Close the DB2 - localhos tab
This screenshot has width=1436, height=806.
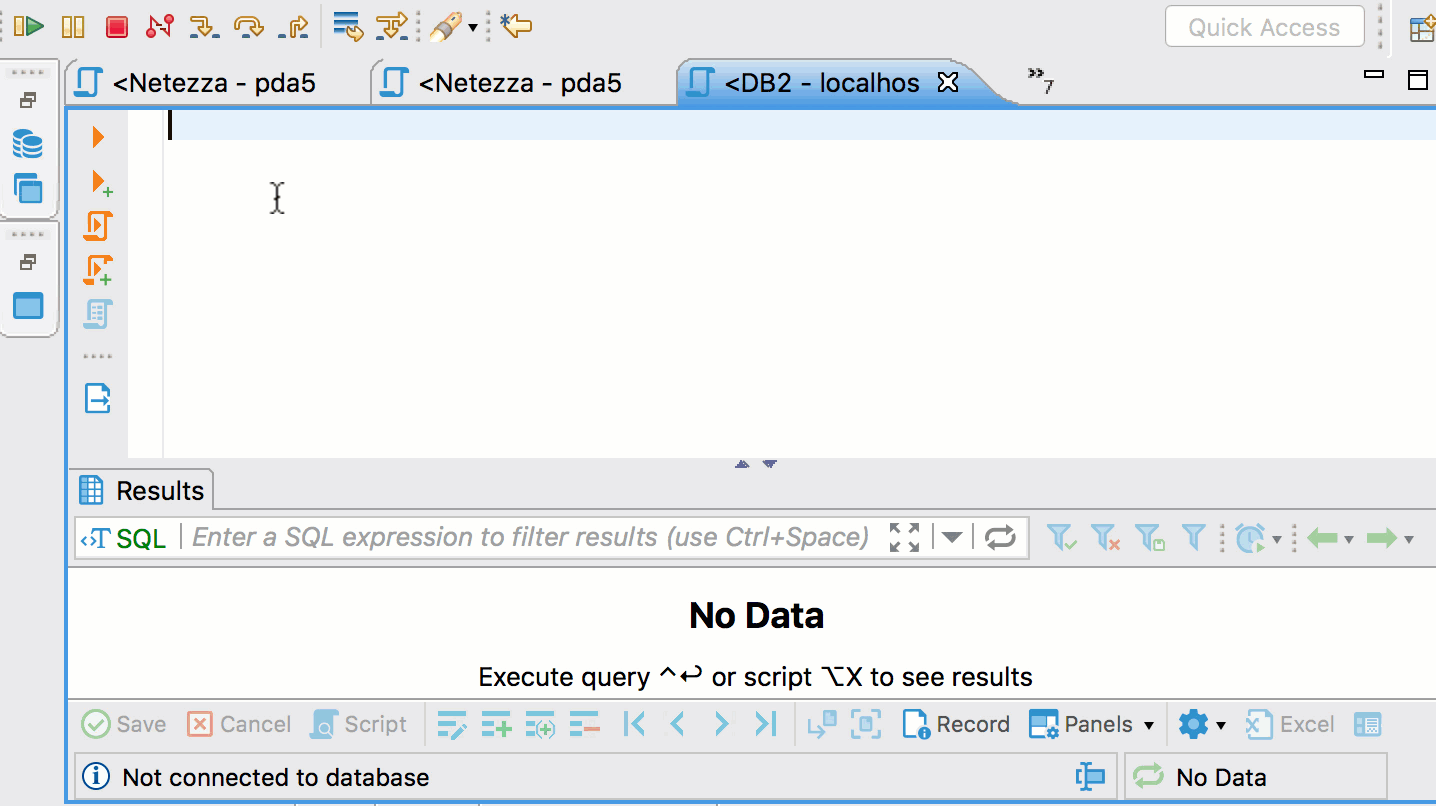click(948, 82)
